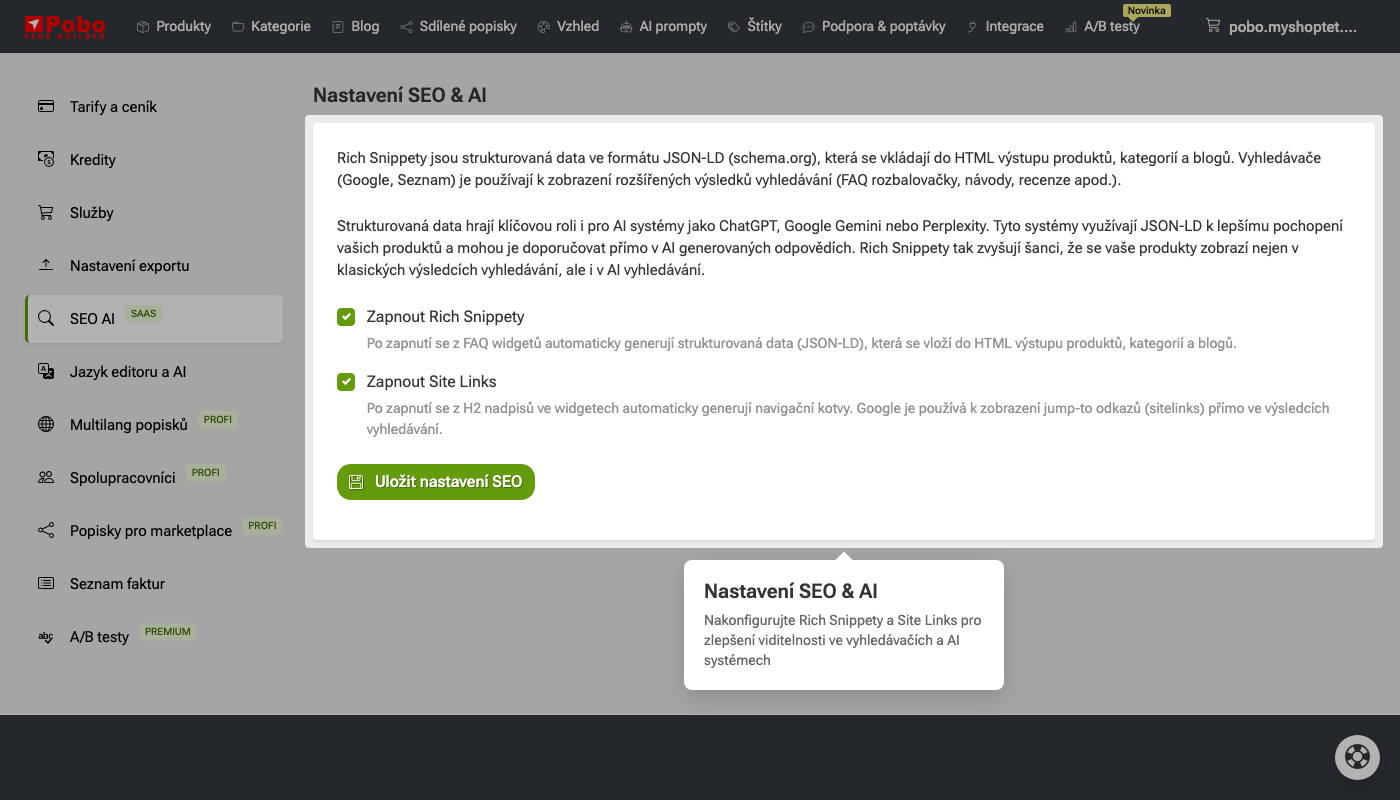Select the SEO AI sidebar item
The height and width of the screenshot is (800, 1400).
click(x=92, y=319)
